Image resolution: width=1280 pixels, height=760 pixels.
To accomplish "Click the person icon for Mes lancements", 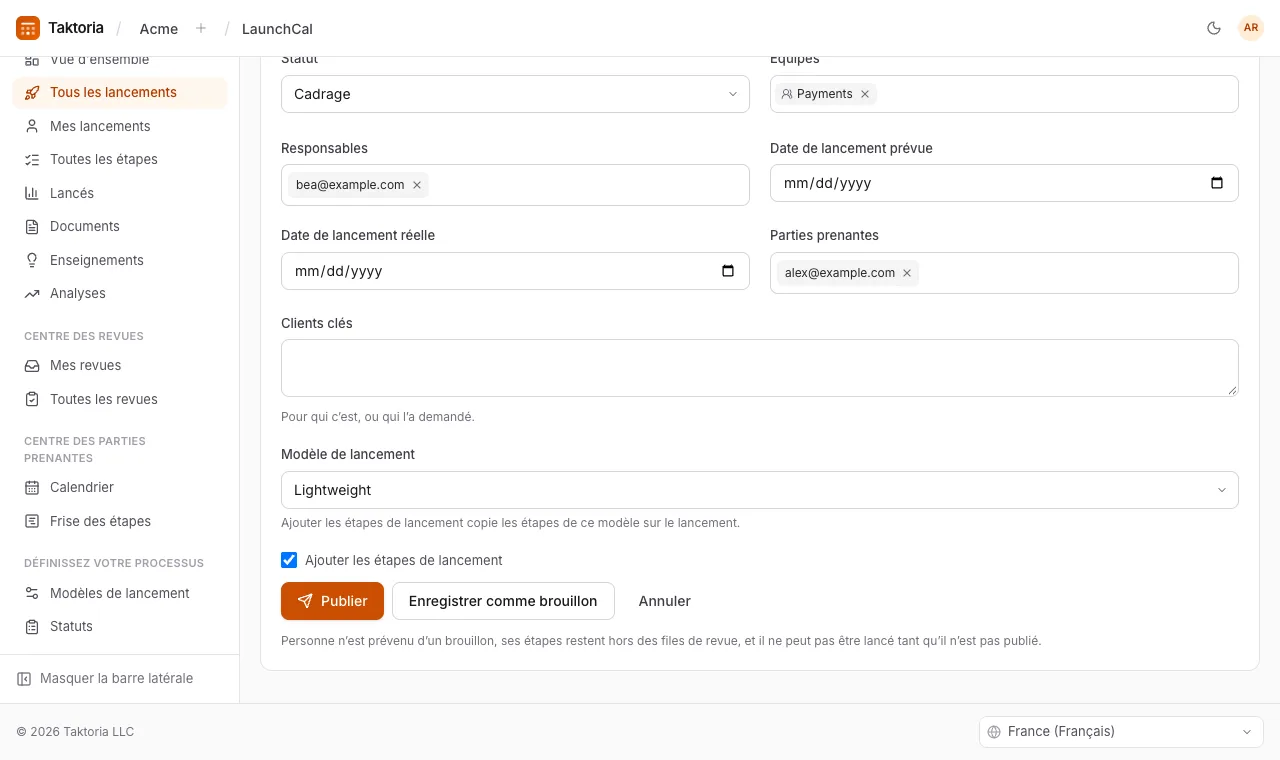I will (32, 126).
